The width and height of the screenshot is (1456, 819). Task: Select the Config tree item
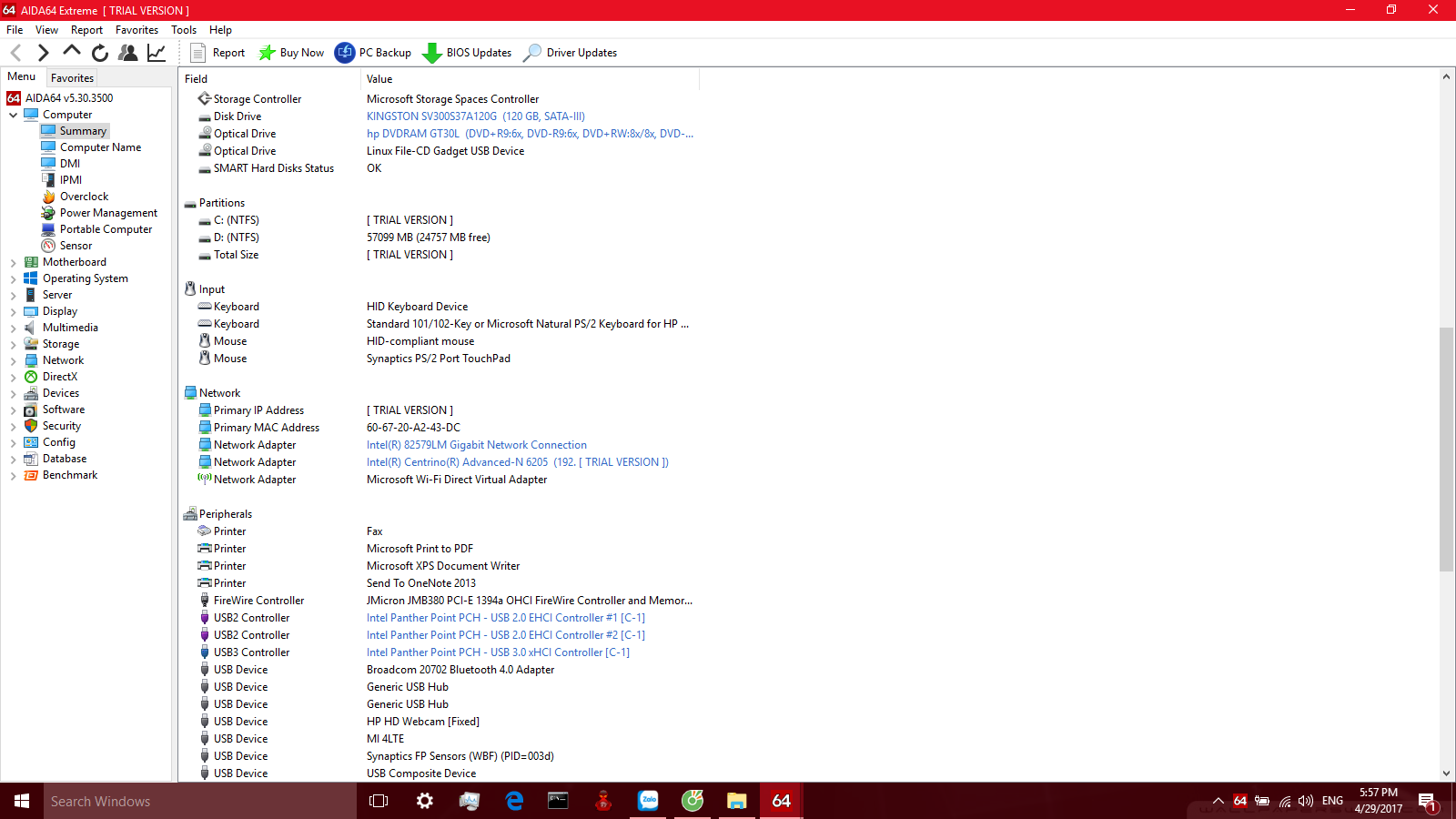coord(58,442)
